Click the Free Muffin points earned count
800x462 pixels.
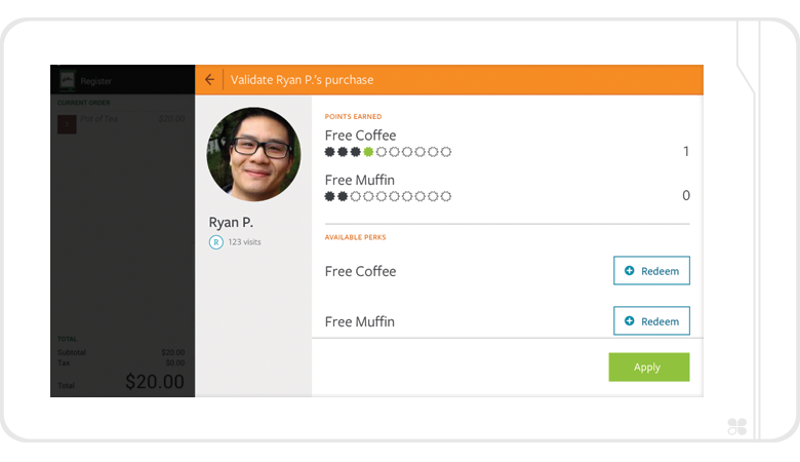pyautogui.click(x=686, y=196)
